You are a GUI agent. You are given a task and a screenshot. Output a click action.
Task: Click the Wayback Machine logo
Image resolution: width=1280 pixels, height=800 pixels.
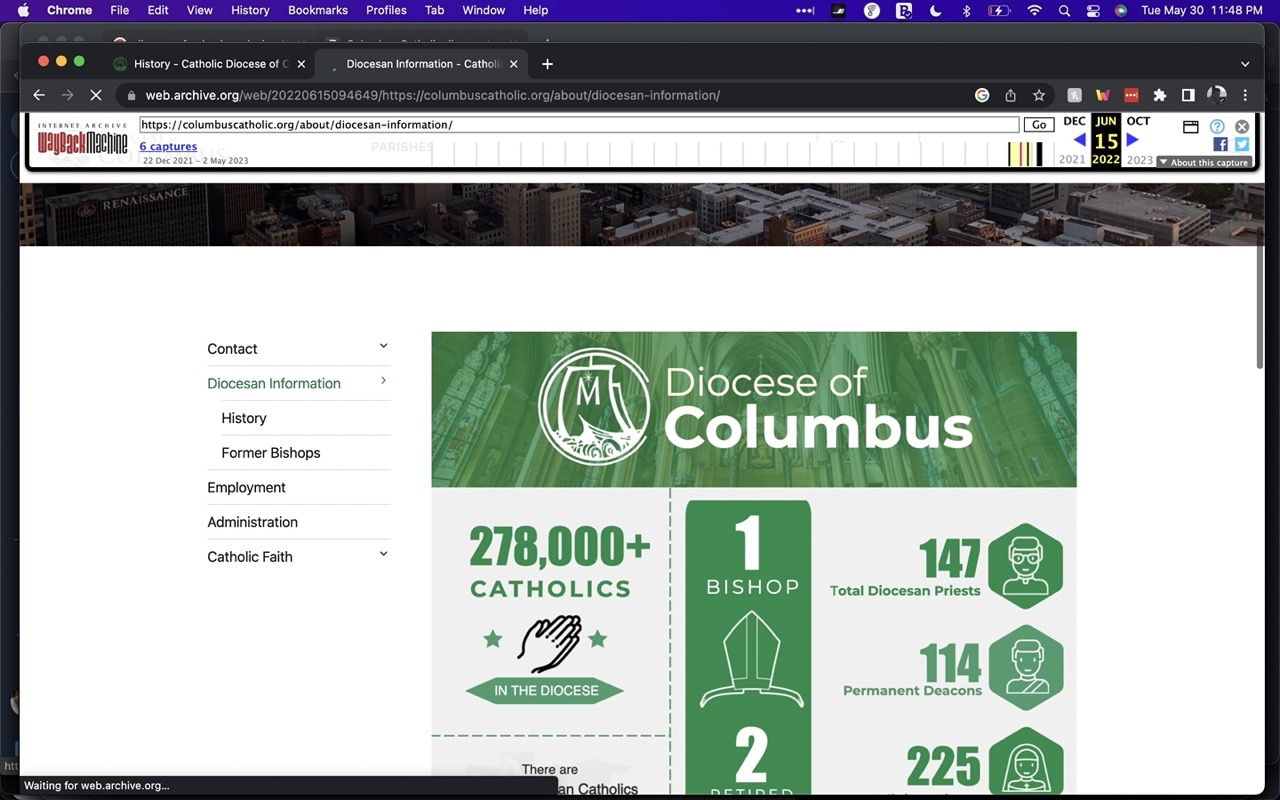(82, 141)
